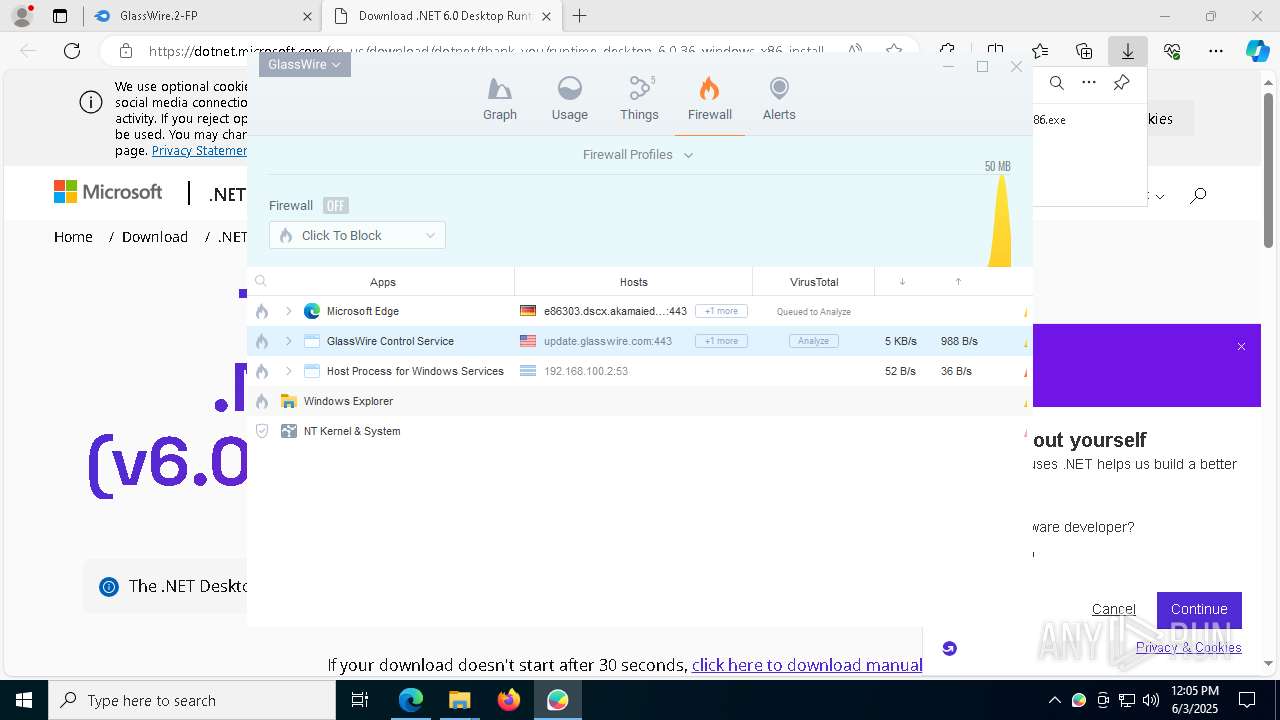Click here to download manually link
Screen dimensions: 1280x720
click(x=807, y=665)
